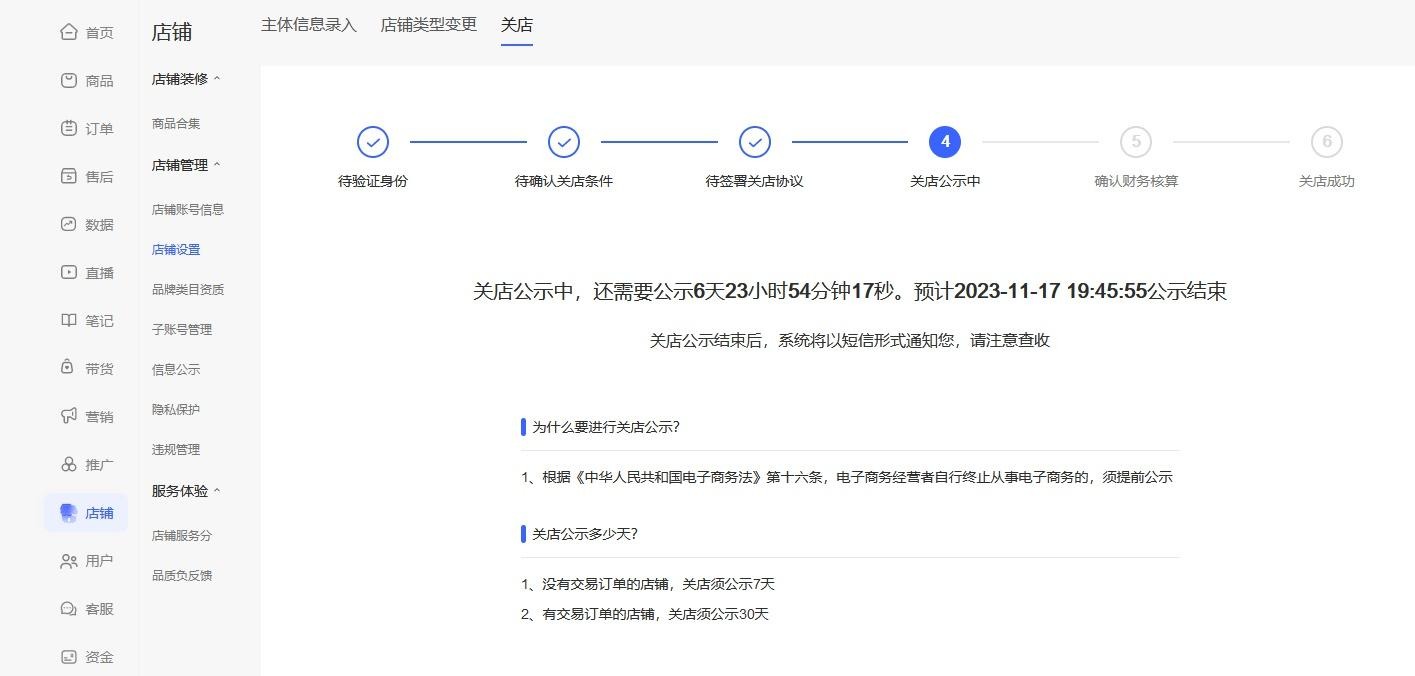
Task: Select 店铺设置 in the sidebar
Action: coord(176,250)
